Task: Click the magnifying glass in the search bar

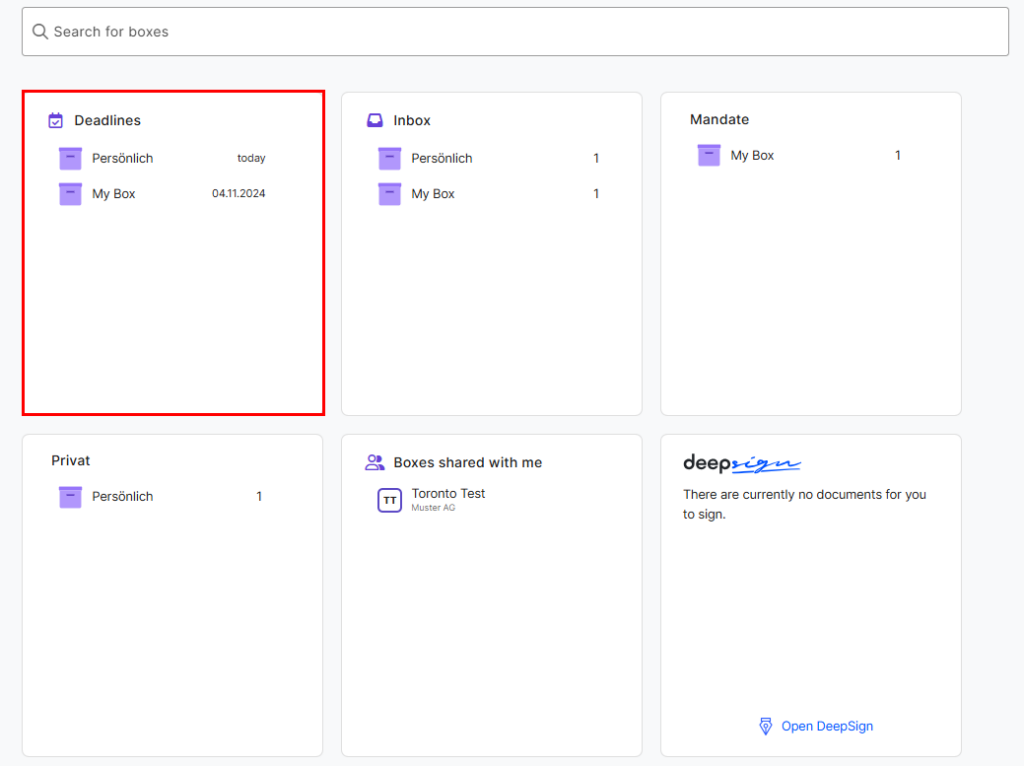Action: pos(40,31)
